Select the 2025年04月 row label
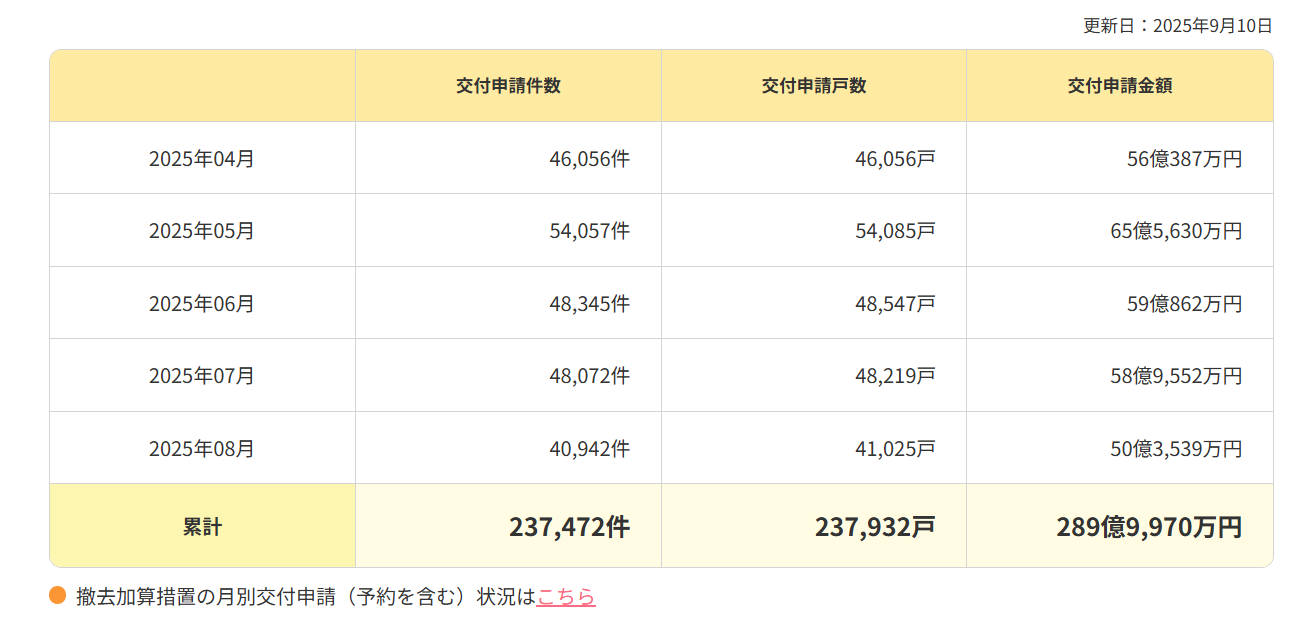 [202, 158]
